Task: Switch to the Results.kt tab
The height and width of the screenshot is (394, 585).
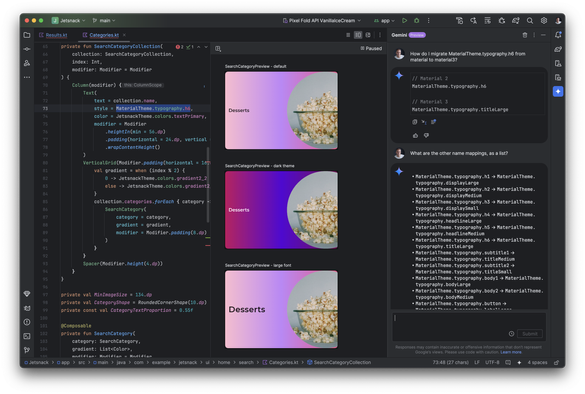Action: (x=53, y=35)
